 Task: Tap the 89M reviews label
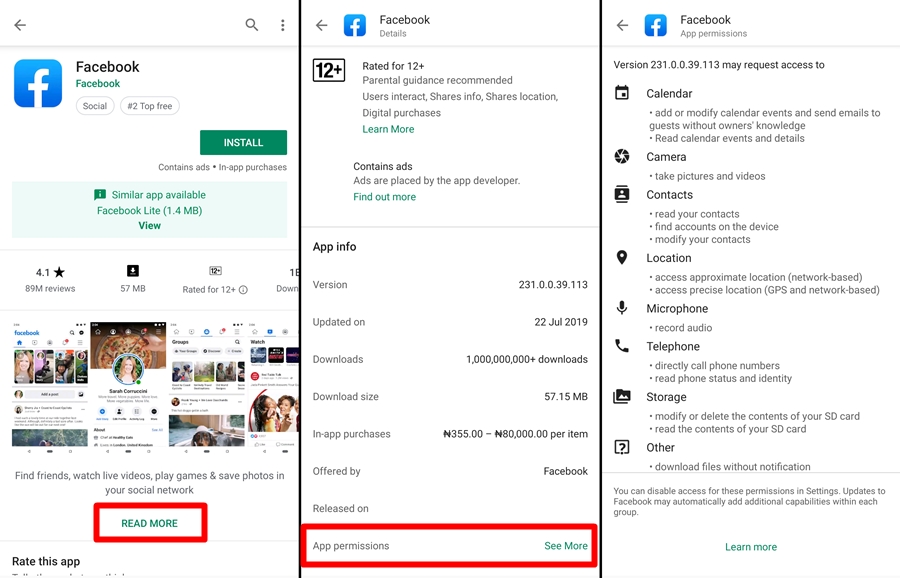point(50,289)
